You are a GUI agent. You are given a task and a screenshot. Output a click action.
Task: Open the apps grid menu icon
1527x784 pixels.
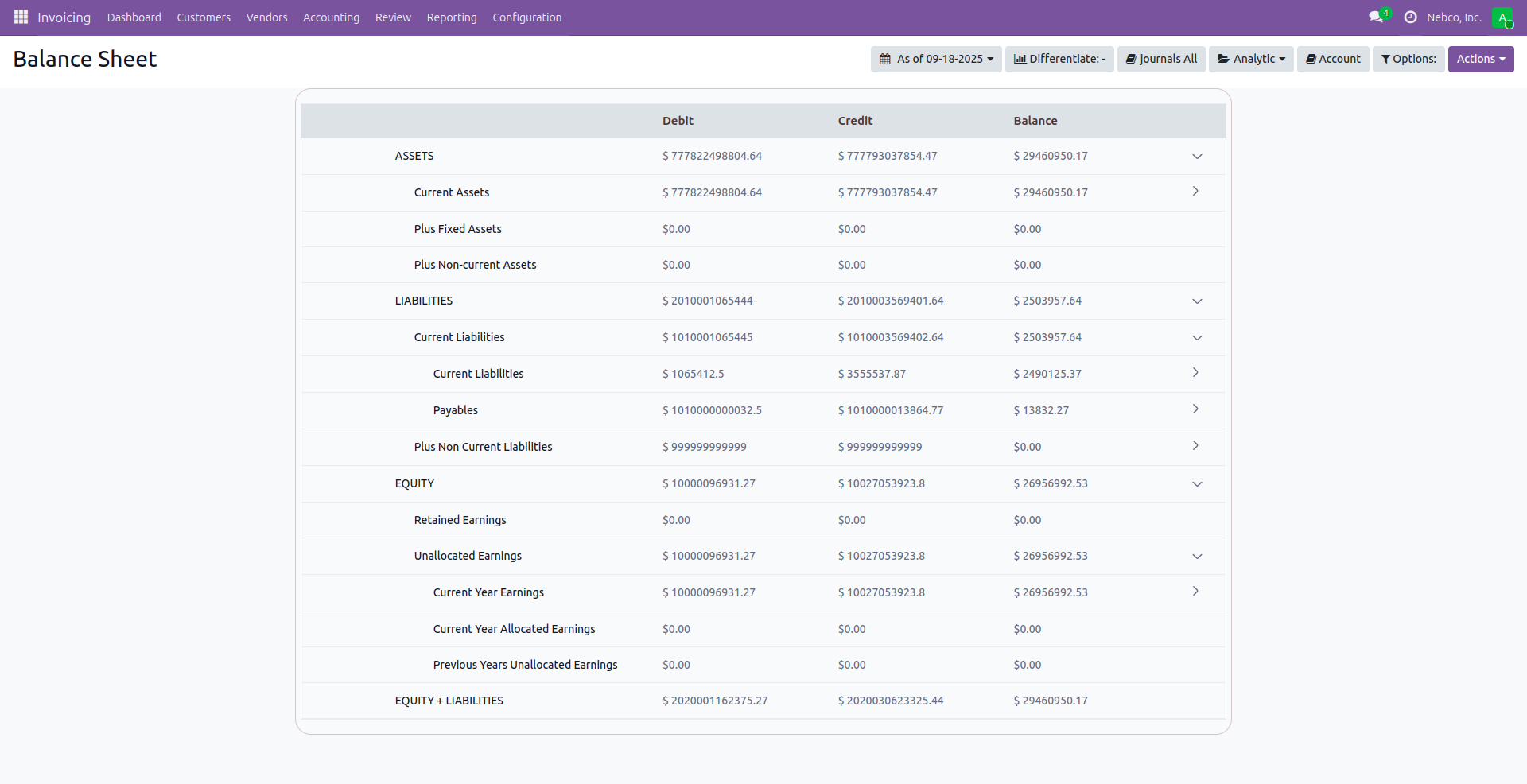pyautogui.click(x=21, y=17)
